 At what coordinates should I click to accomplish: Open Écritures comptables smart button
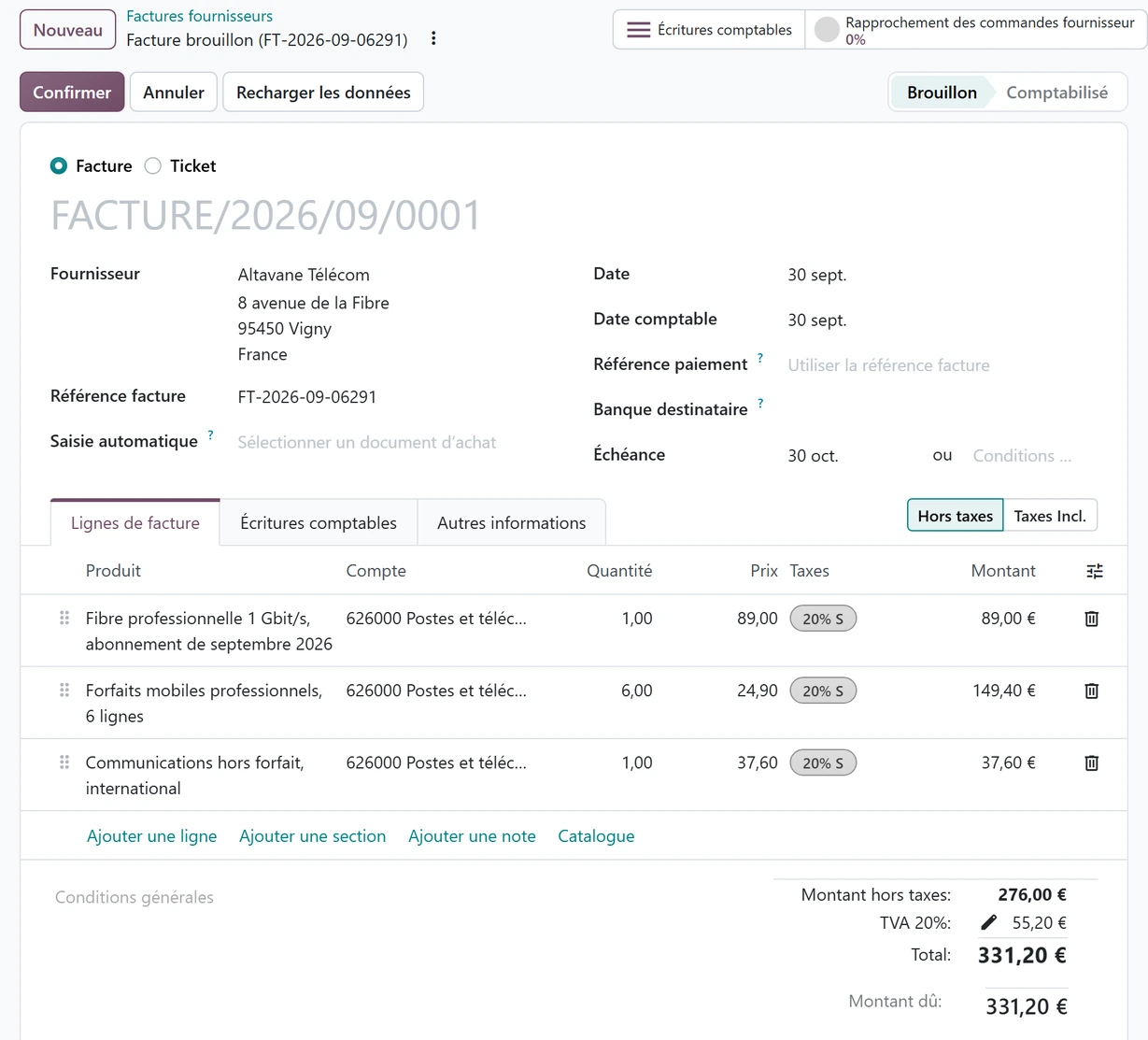click(709, 30)
